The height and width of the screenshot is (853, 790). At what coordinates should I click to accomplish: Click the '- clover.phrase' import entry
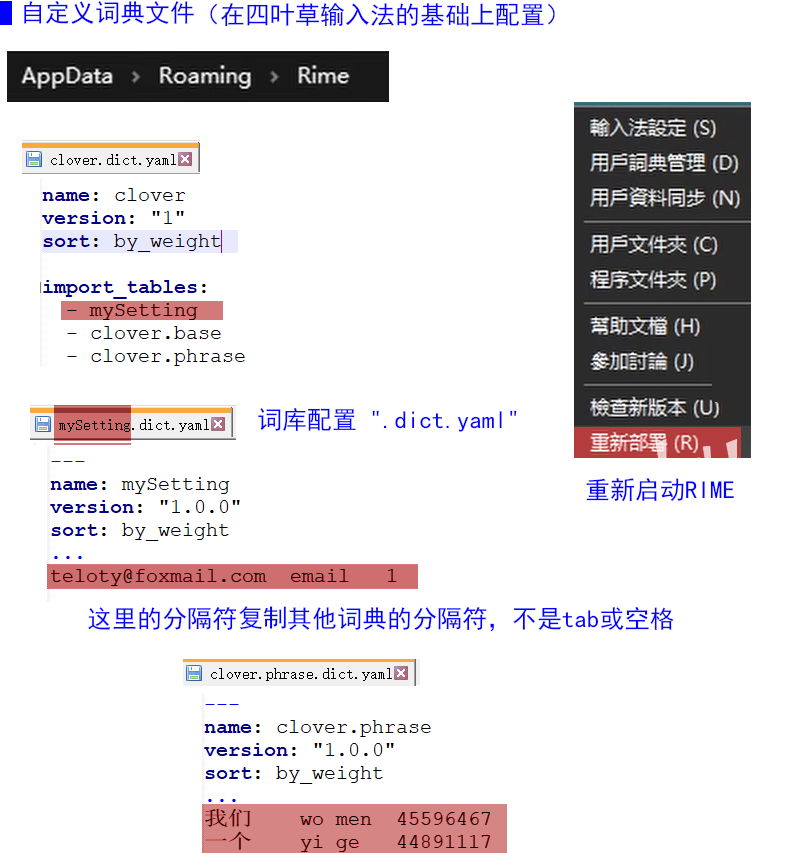point(156,356)
